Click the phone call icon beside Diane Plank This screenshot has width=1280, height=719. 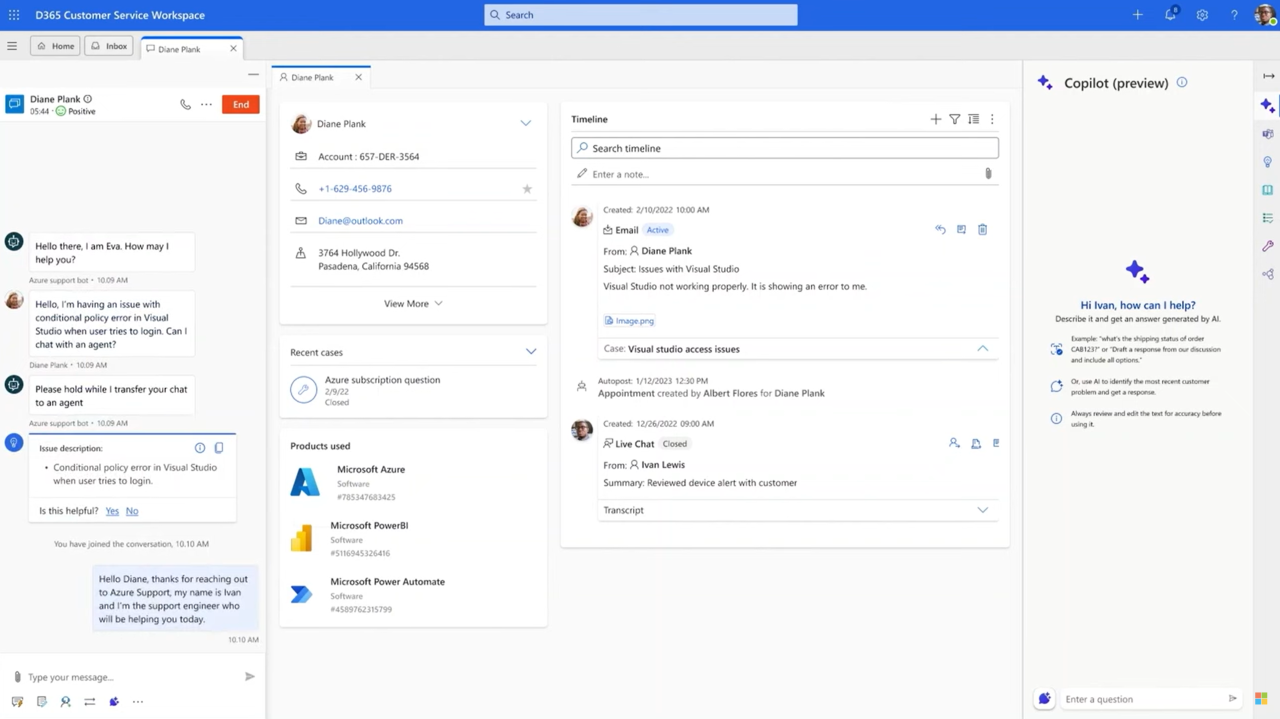pyautogui.click(x=185, y=105)
